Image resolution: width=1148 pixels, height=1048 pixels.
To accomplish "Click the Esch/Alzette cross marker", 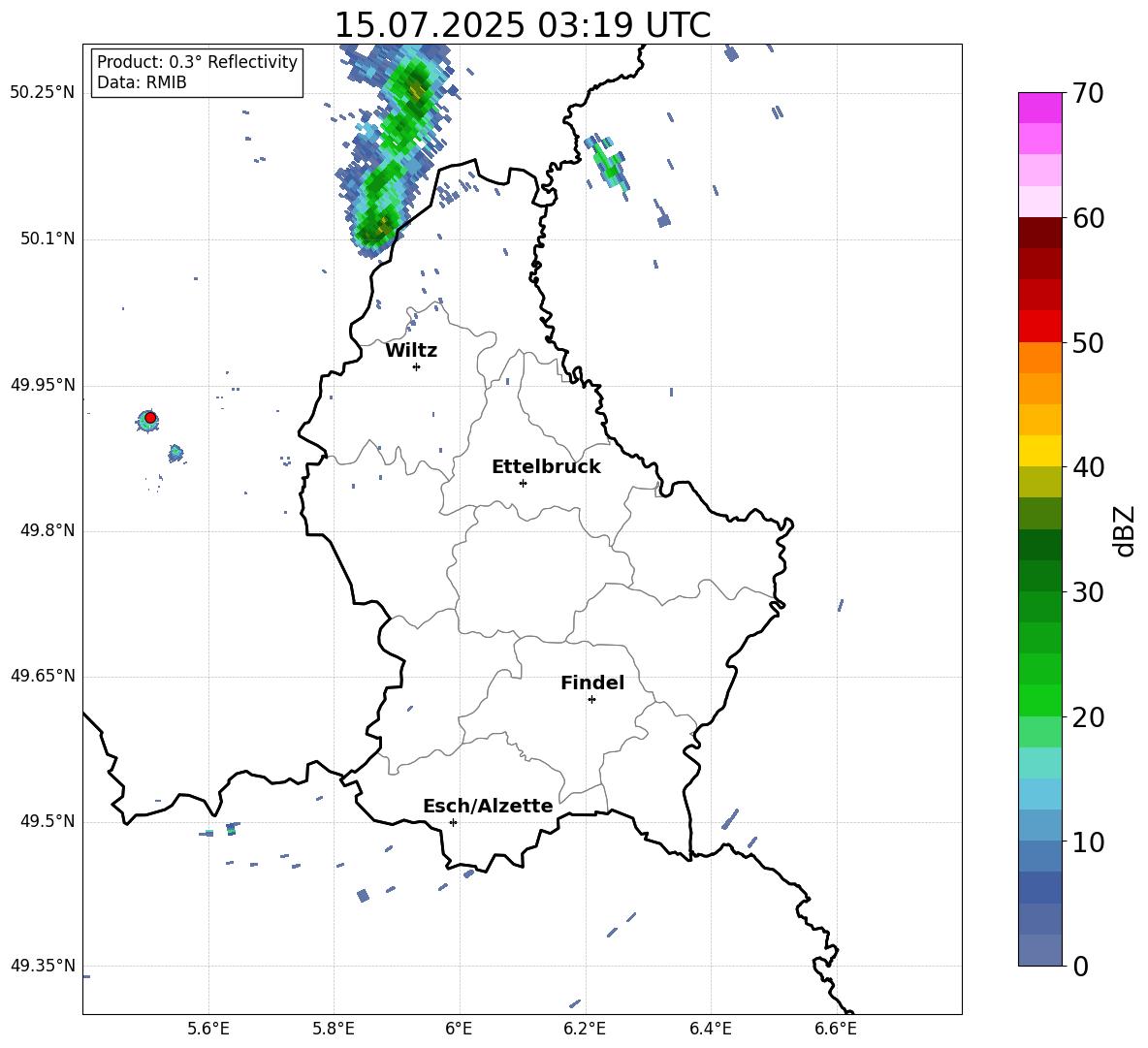I will [453, 822].
